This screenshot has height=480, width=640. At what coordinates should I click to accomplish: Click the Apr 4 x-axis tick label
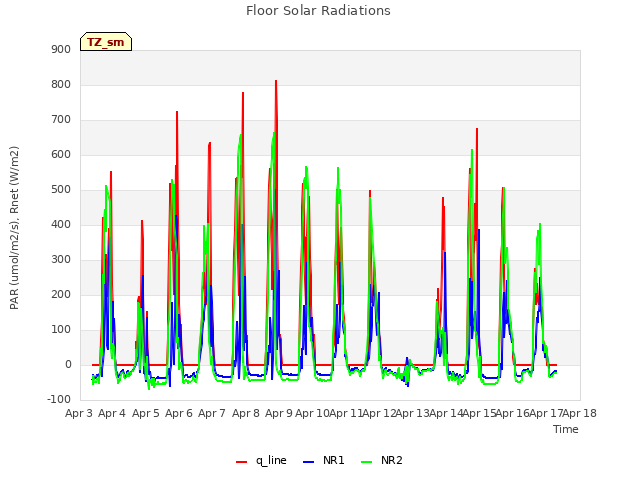(112, 413)
